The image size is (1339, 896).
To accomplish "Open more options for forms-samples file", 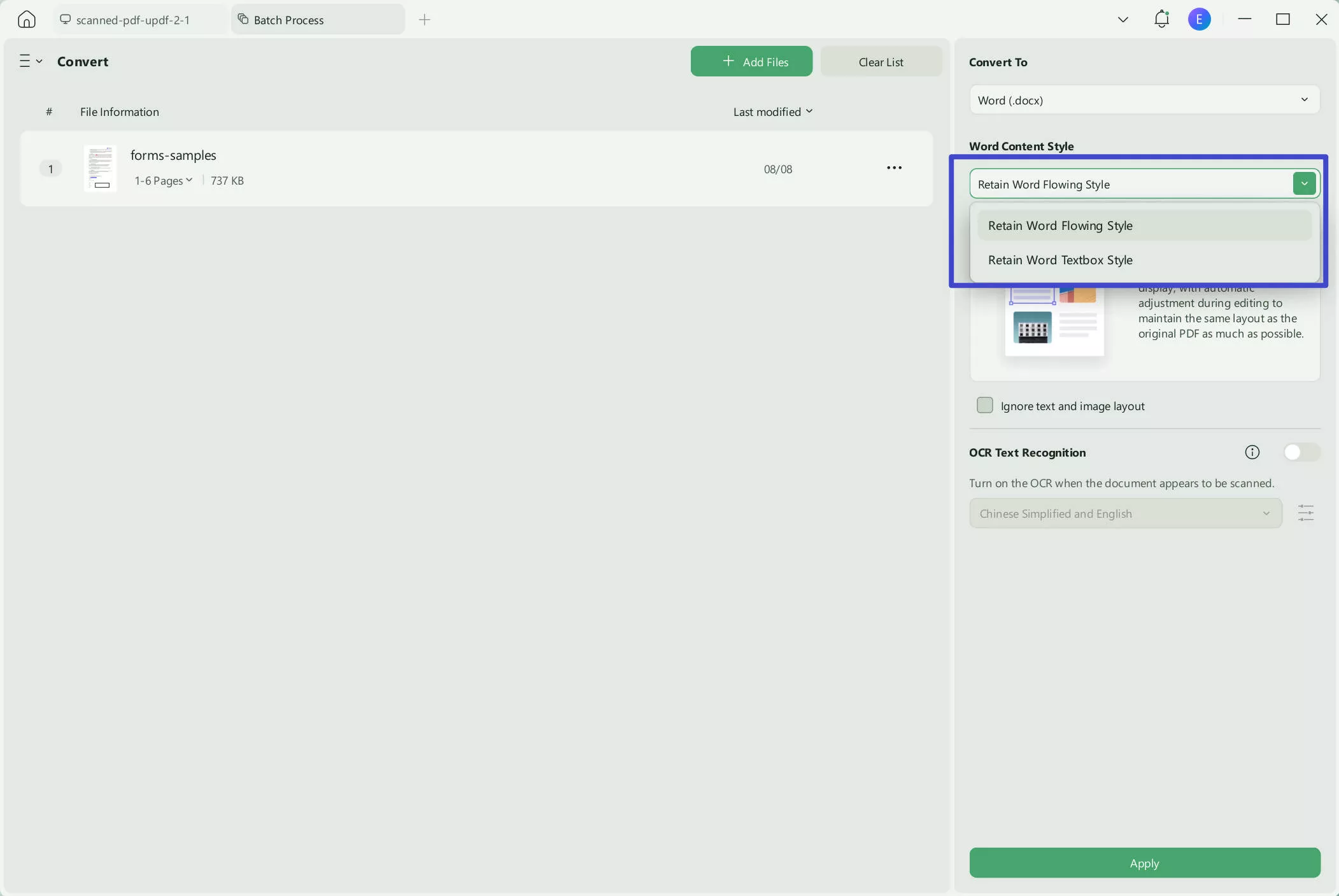I will (894, 168).
